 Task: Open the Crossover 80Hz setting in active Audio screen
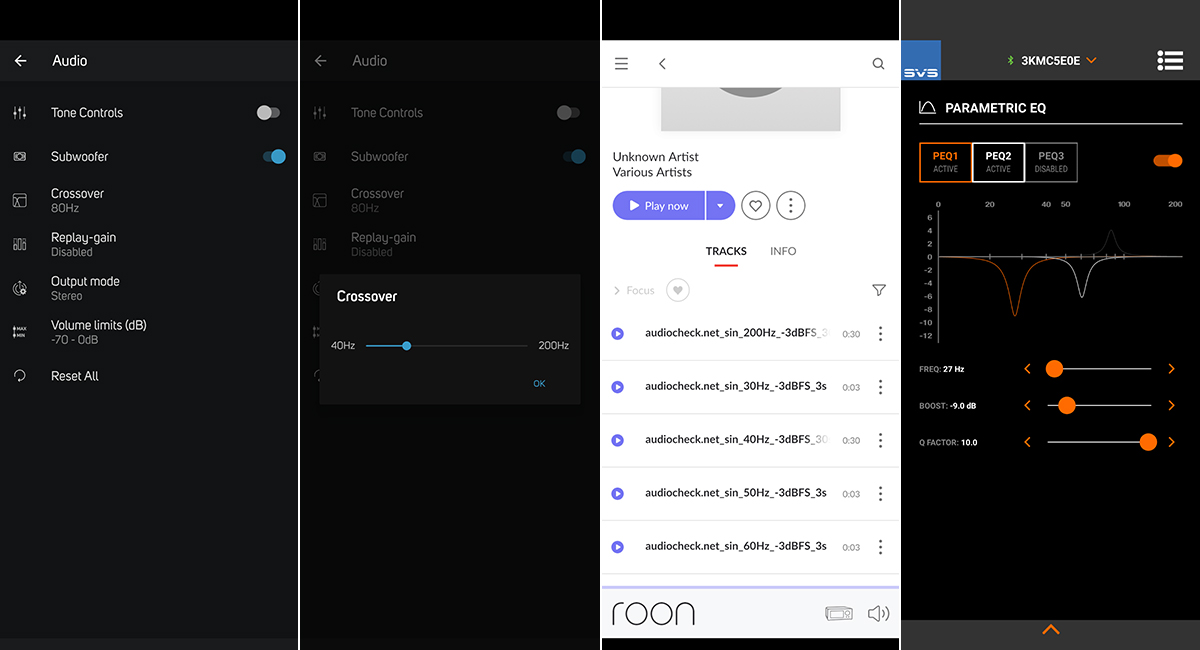150,200
